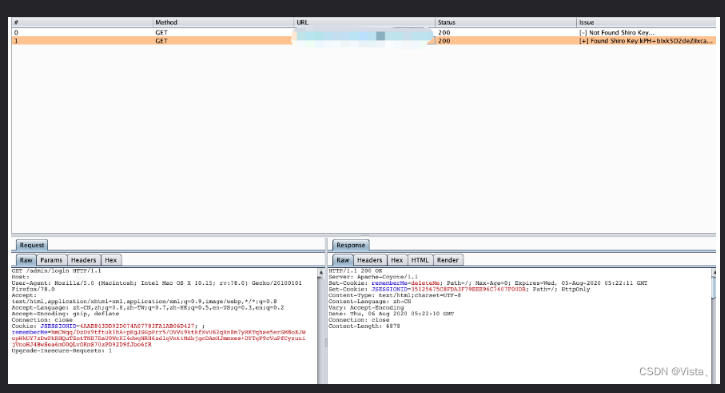
Task: Switch to the Raw tab in Response
Action: pos(343,260)
